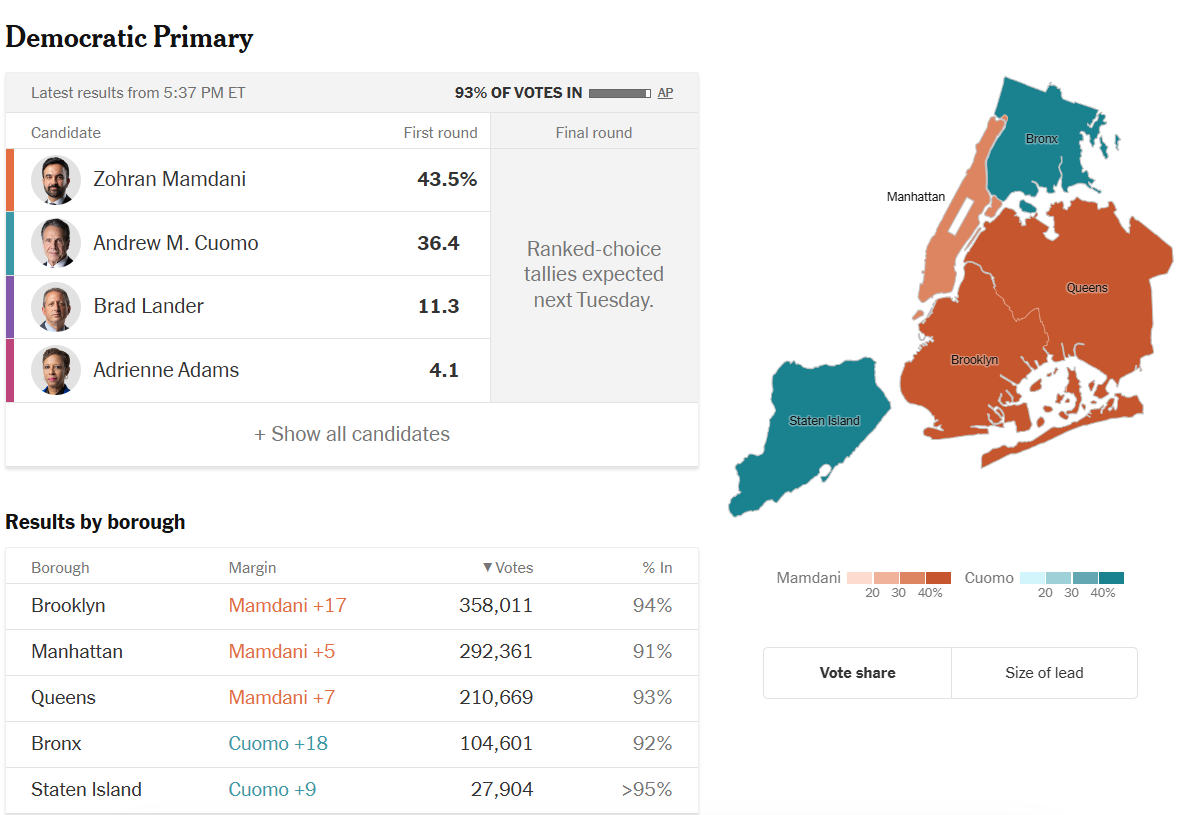1187x815 pixels.
Task: Click the 36.4 first round value
Action: [438, 243]
